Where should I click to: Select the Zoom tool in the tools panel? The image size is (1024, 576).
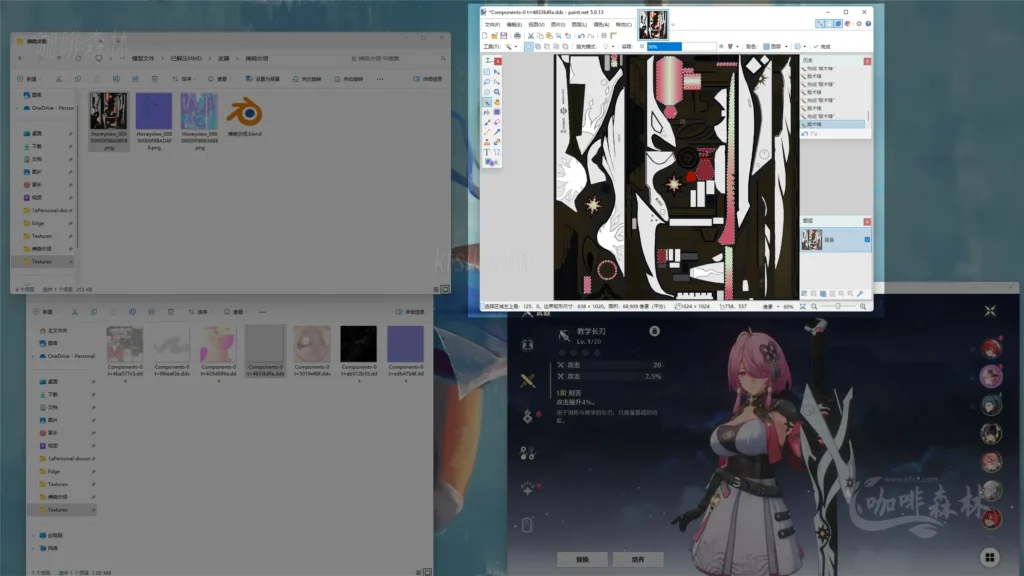[x=496, y=93]
